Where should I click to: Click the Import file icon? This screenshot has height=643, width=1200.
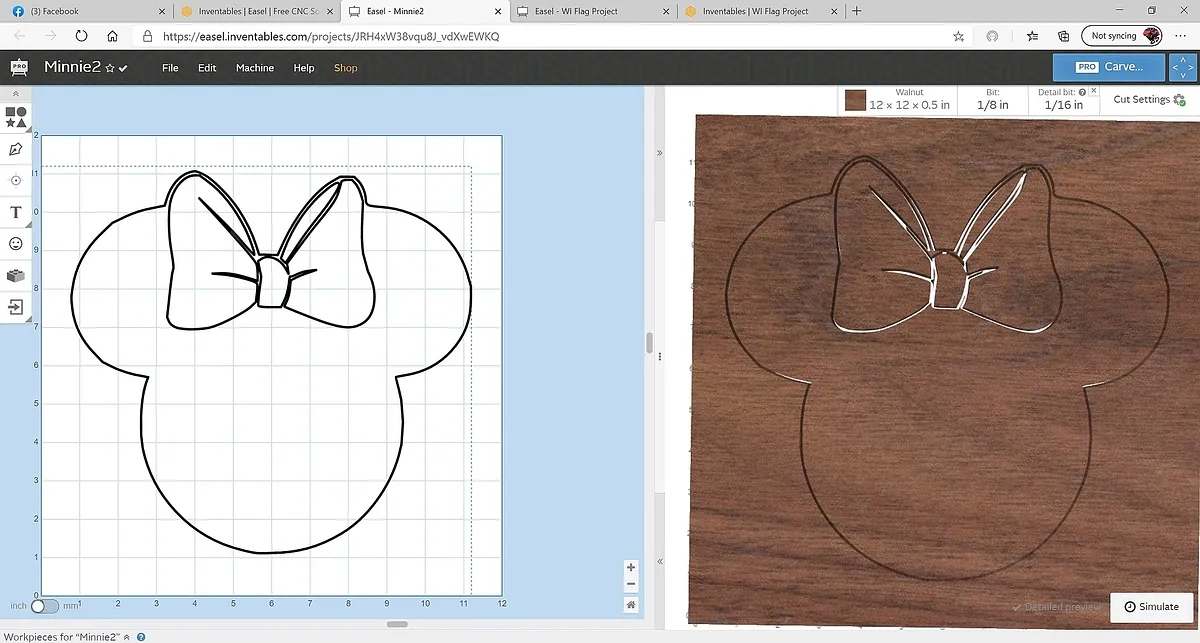click(16, 307)
